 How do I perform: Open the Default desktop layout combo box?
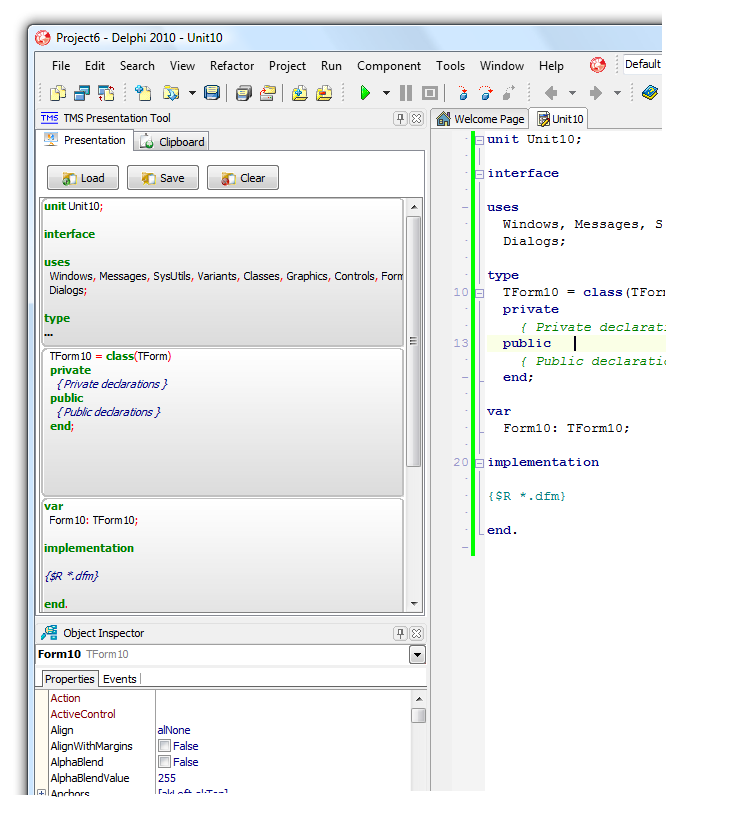click(x=642, y=64)
